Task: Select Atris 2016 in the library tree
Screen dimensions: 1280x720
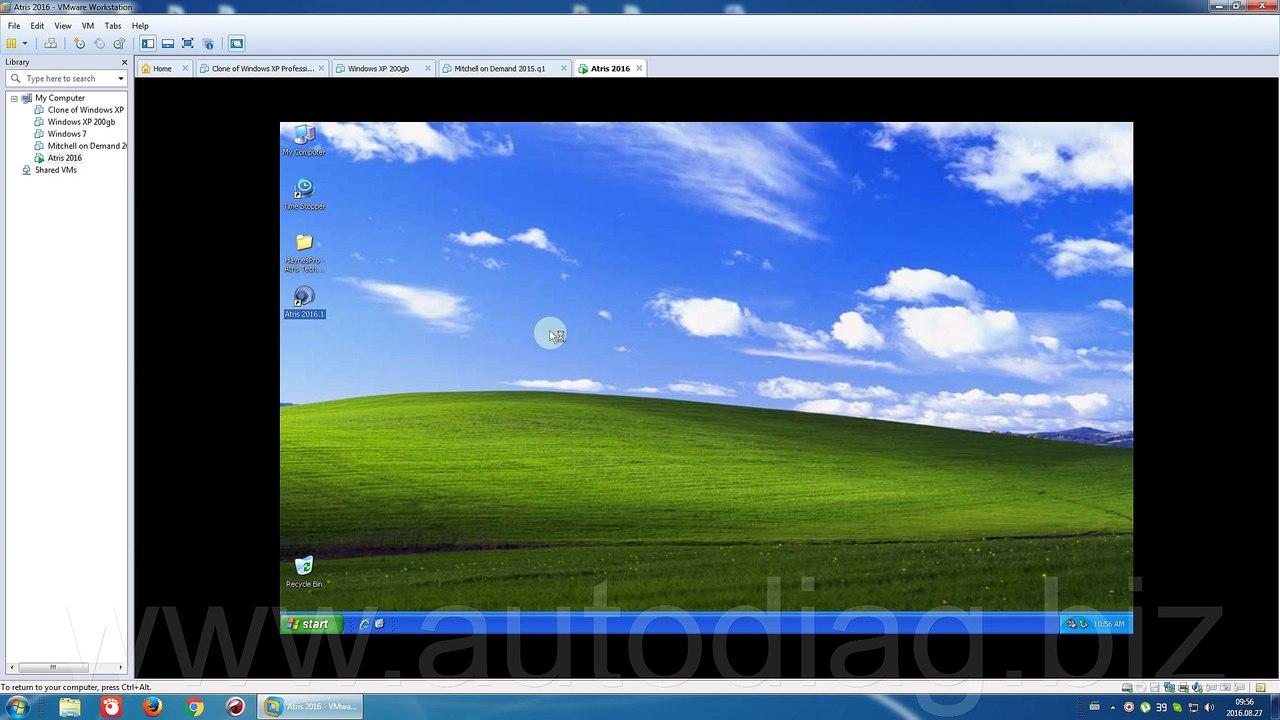Action: coord(65,158)
